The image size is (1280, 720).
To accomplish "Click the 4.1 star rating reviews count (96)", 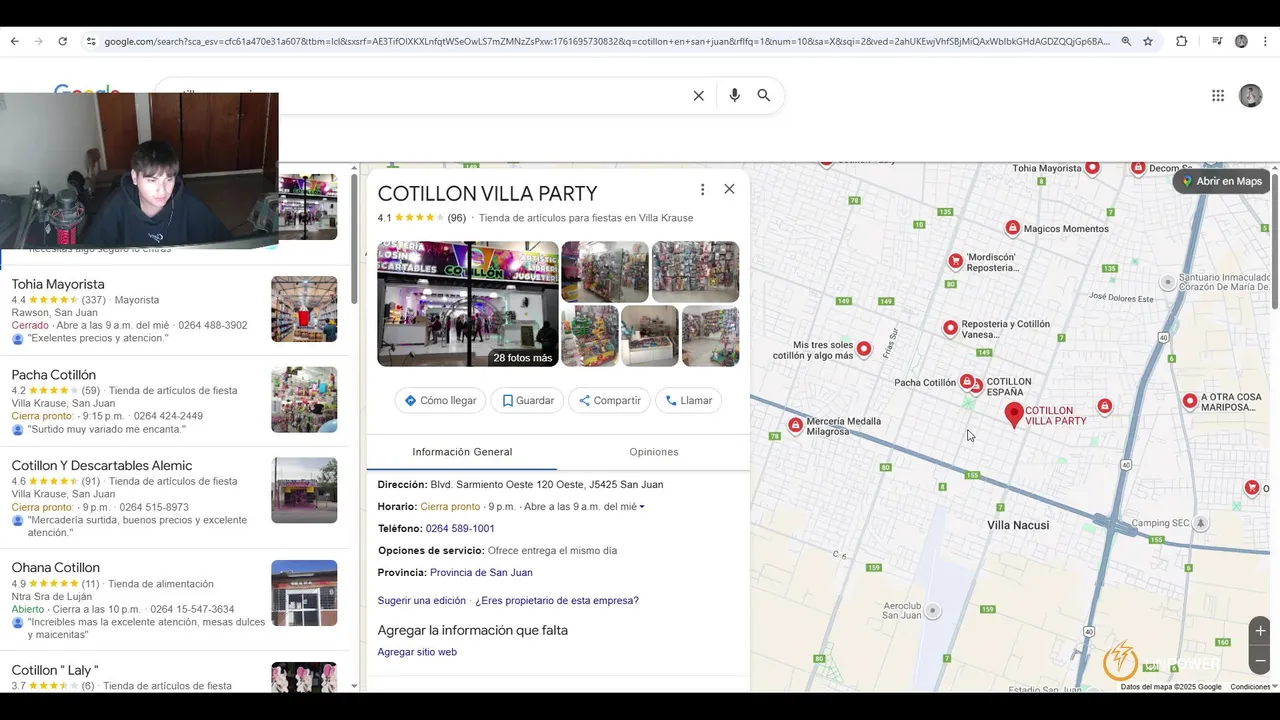I will point(457,218).
